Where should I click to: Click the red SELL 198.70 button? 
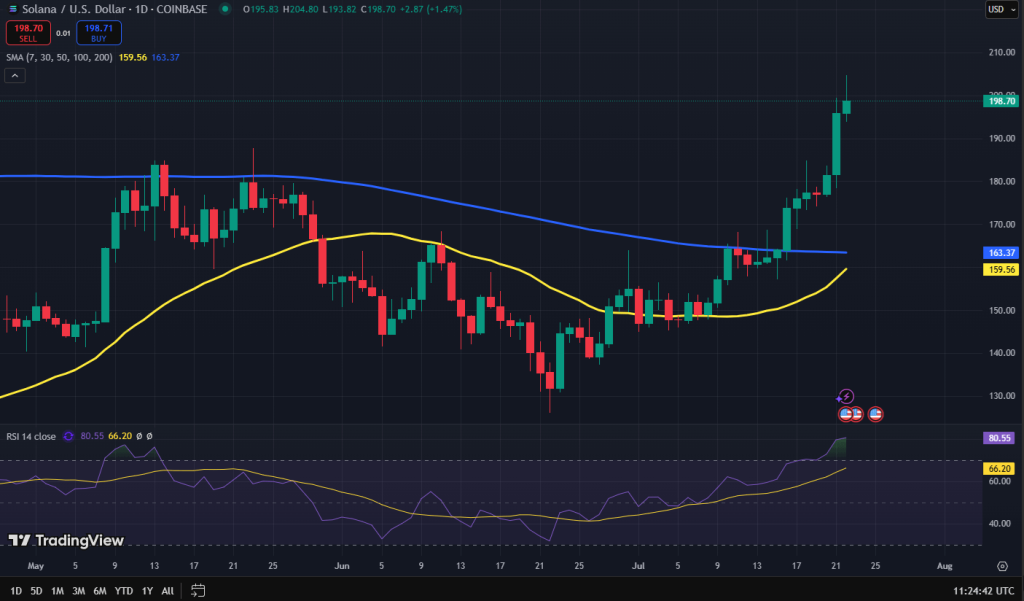(x=28, y=33)
